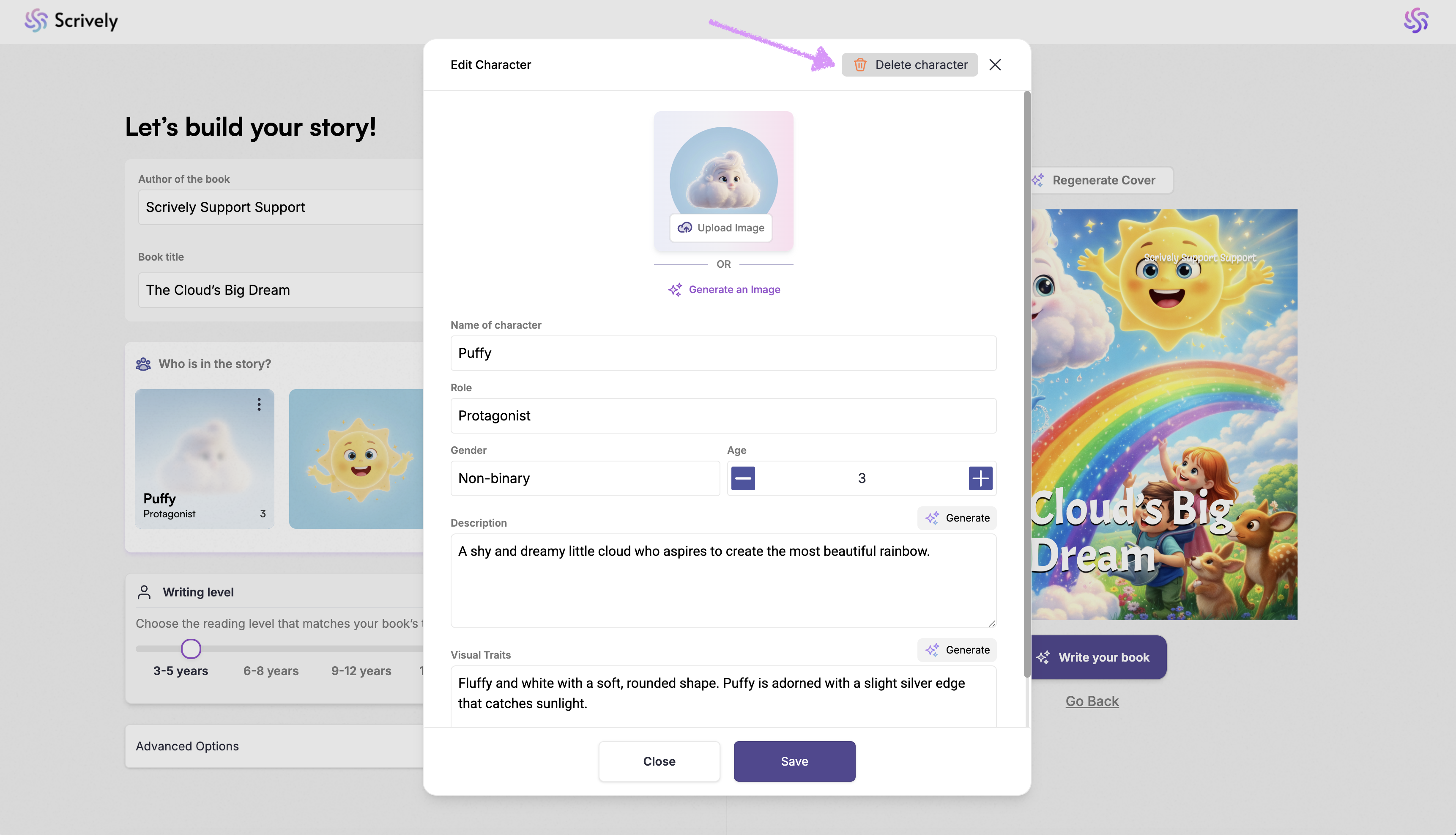
Task: Click the Name of character field
Action: (723, 353)
